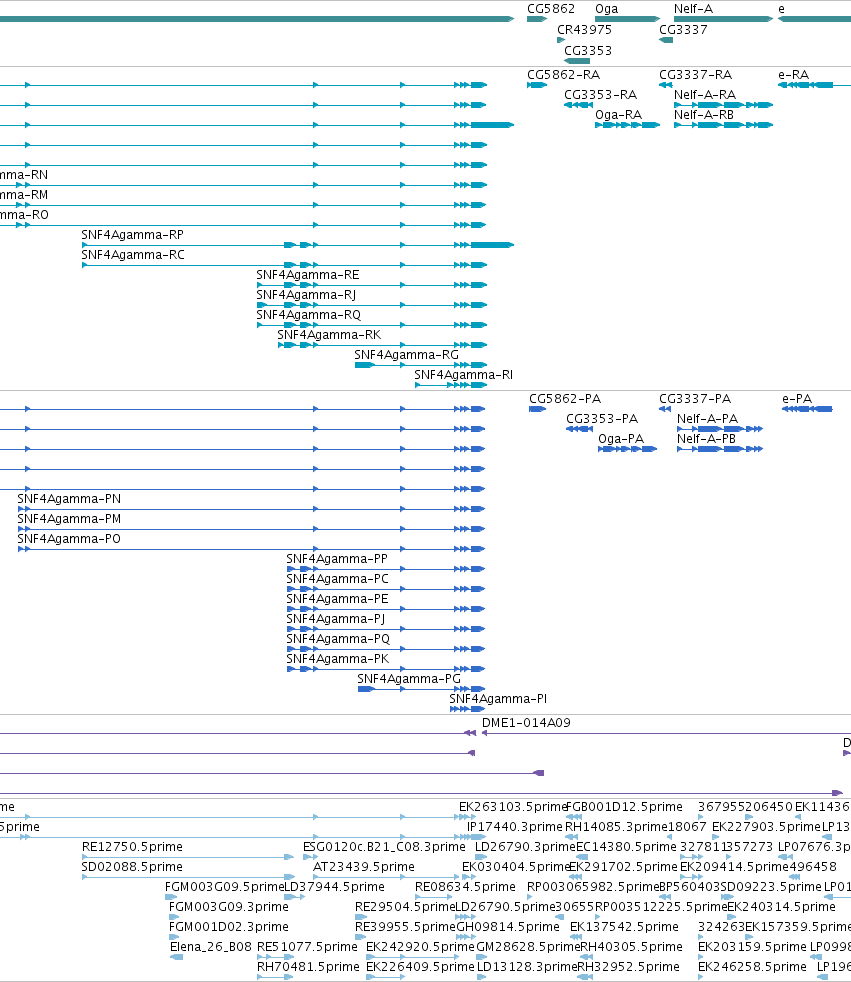The width and height of the screenshot is (851, 982).
Task: Select EST ESG0120c.B21_C08.3prime label
Action: 384,847
